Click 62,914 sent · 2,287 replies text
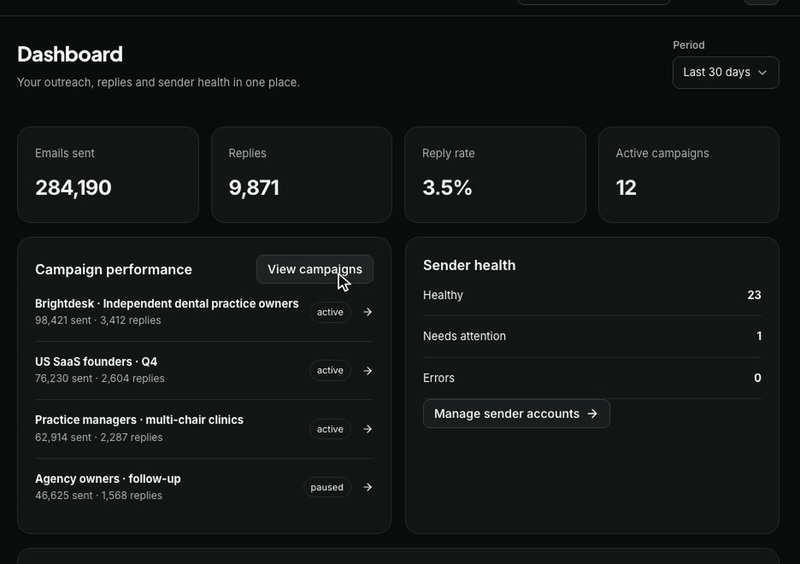 (98, 437)
